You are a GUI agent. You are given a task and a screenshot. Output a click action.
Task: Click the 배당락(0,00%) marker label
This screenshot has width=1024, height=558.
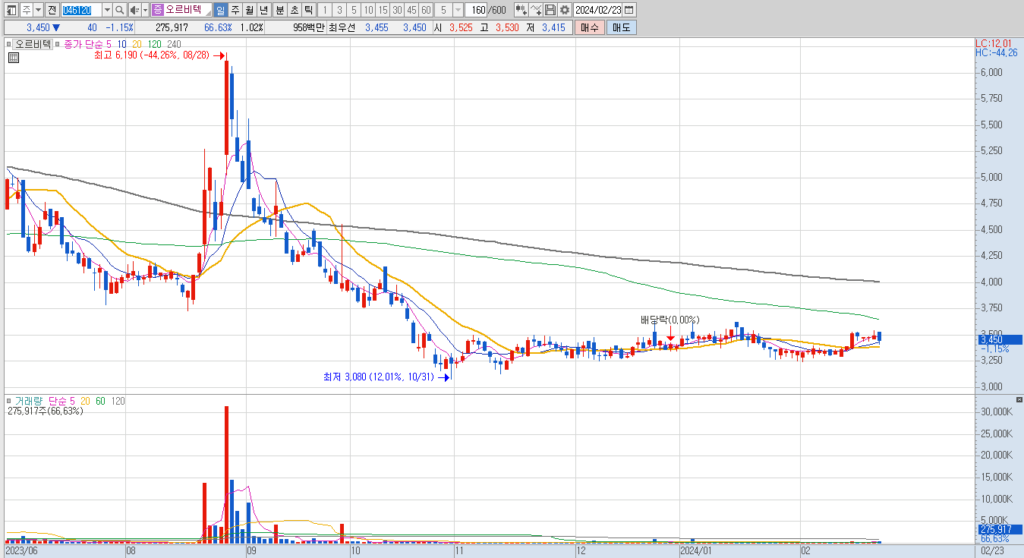click(x=669, y=320)
